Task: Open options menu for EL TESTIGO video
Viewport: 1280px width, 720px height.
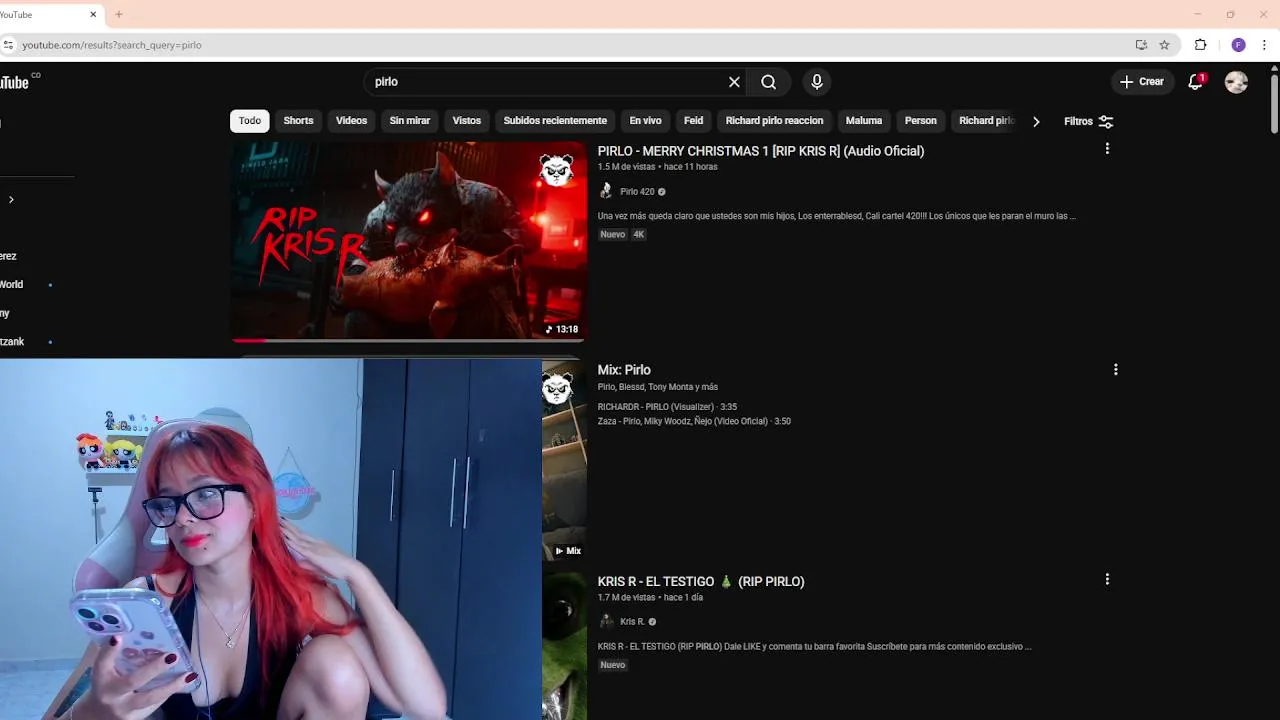Action: (x=1107, y=579)
